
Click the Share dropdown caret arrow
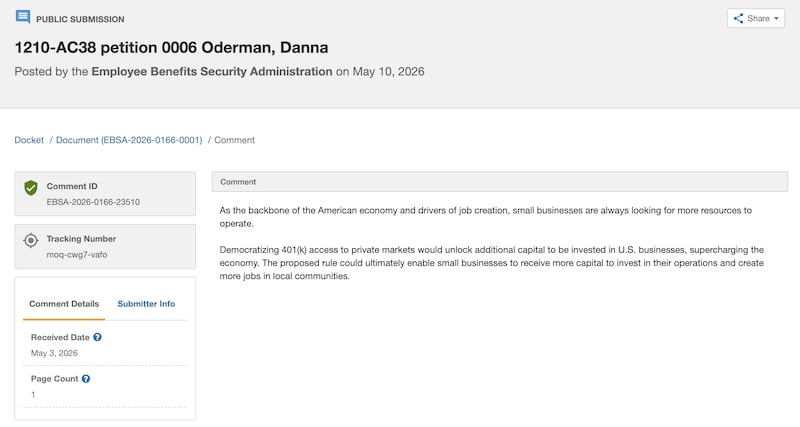tap(777, 18)
